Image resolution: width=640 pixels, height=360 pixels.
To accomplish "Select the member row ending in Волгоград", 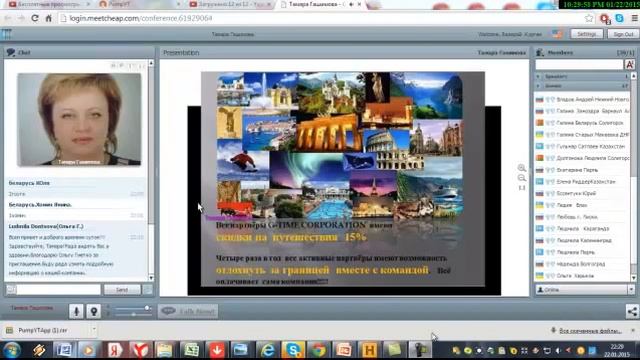I will click(x=582, y=264).
